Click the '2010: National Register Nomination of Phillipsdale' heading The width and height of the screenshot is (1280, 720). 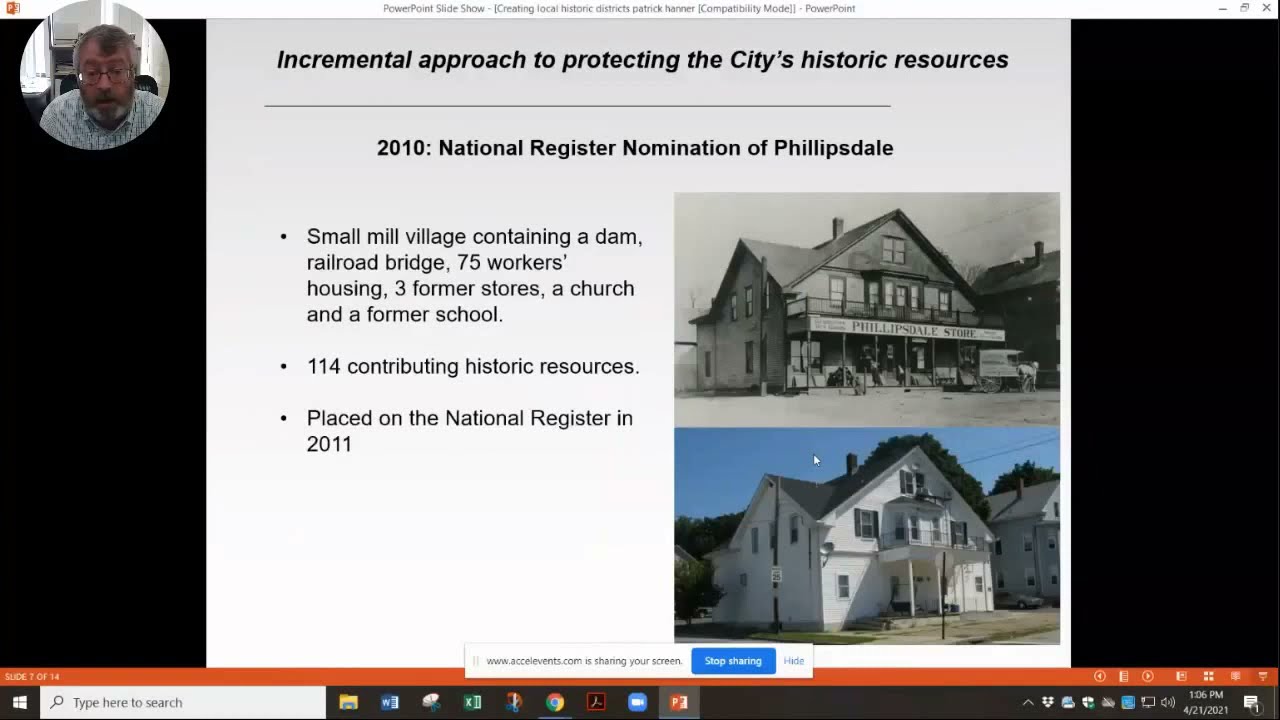click(635, 148)
